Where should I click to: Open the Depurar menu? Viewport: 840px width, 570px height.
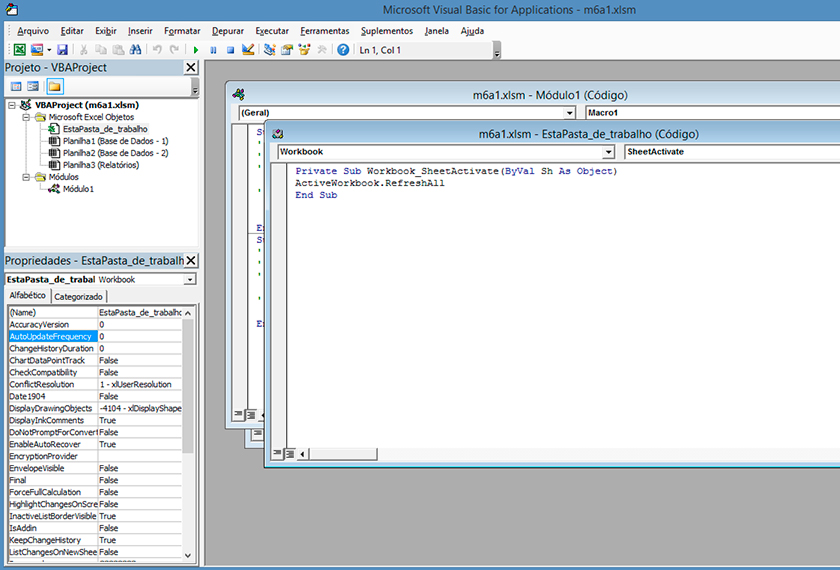coord(228,31)
